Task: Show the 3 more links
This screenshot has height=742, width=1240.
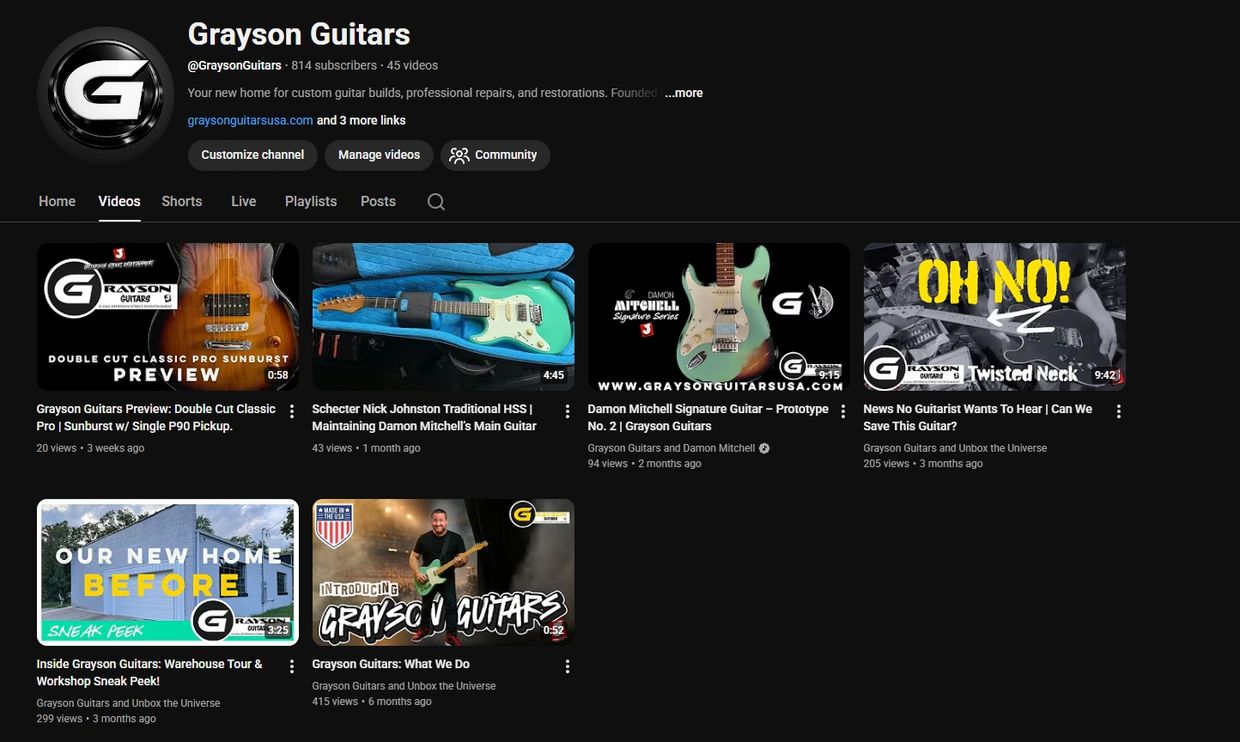Action: tap(361, 120)
